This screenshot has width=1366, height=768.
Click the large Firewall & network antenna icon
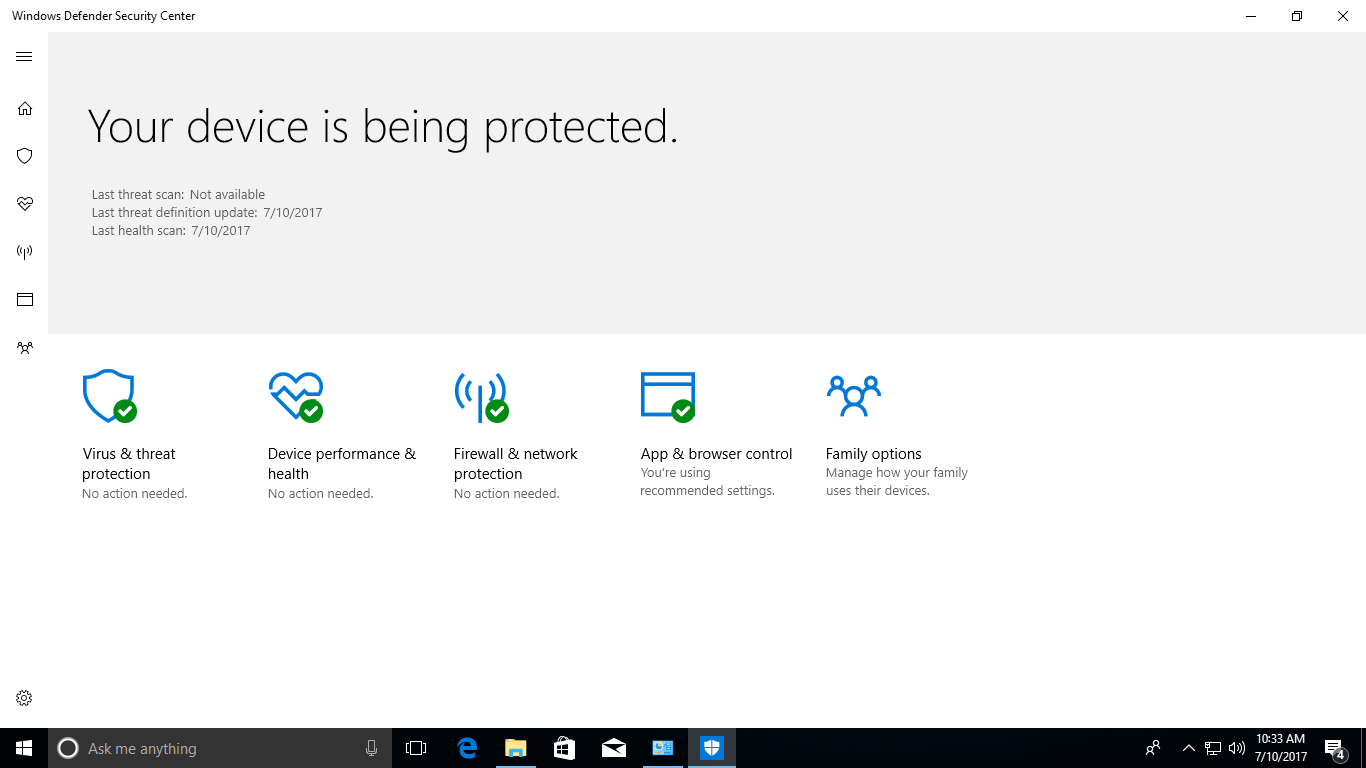481,396
